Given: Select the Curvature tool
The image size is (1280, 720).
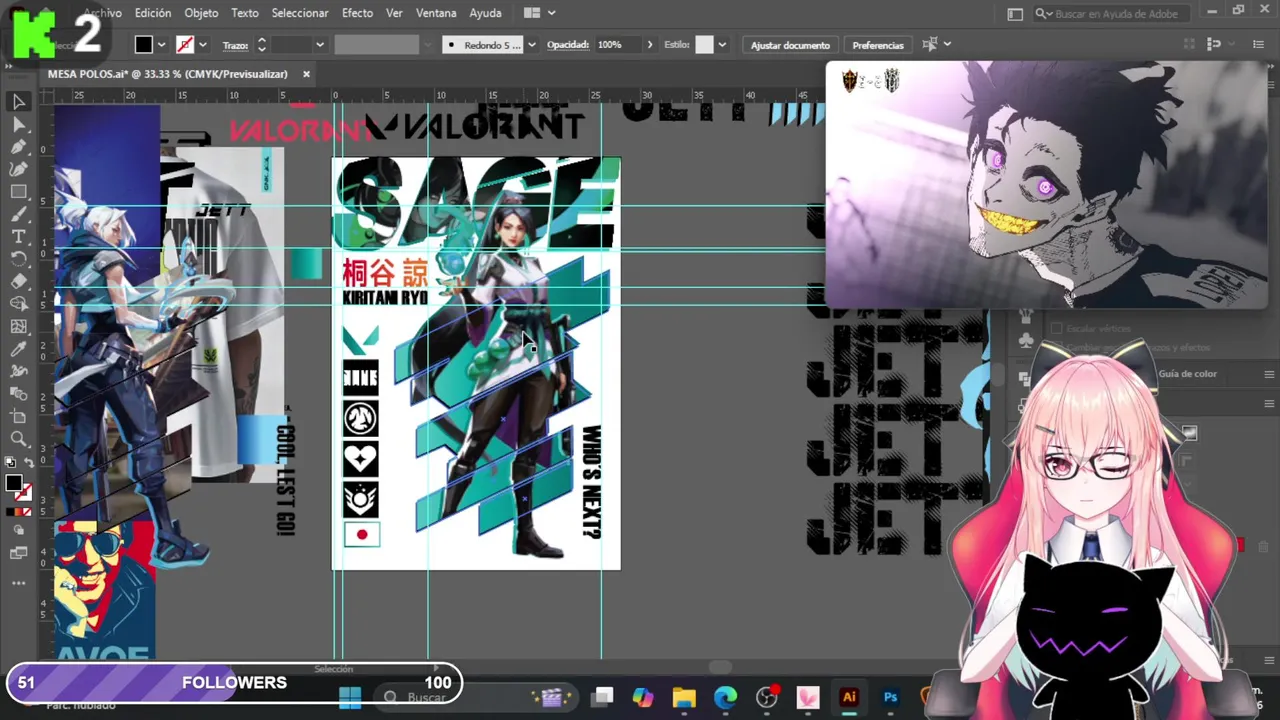Looking at the screenshot, I should [x=18, y=169].
